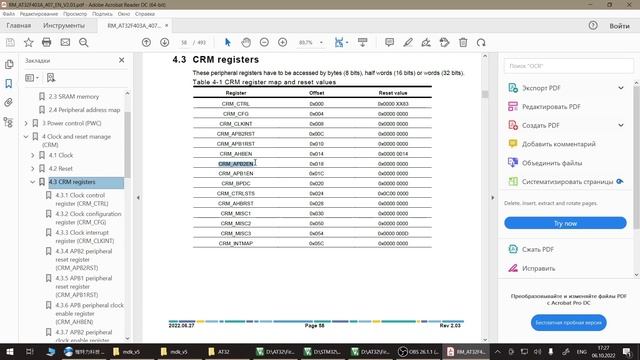The width and height of the screenshot is (640, 360).
Task: Open the Окно menu
Action: [x=124, y=14]
